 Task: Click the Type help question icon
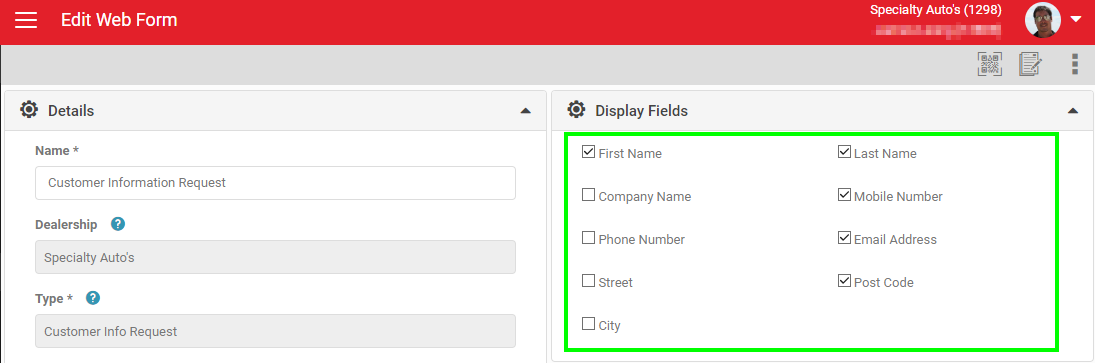(93, 298)
